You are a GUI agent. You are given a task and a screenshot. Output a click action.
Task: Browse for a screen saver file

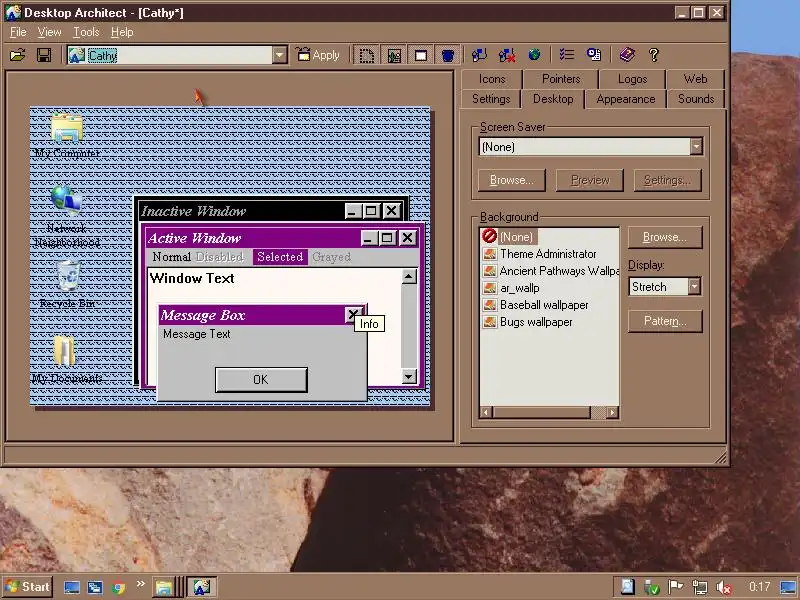[x=512, y=180]
